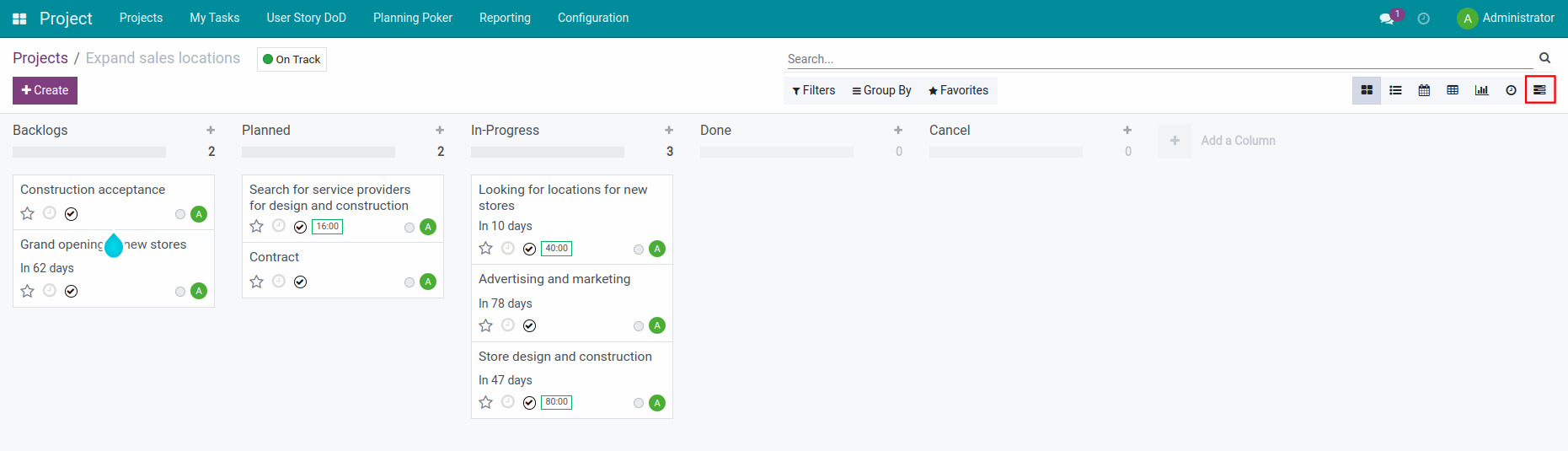Mark Store design and construction check circle
Image resolution: width=1568 pixels, height=451 pixels.
coord(530,403)
